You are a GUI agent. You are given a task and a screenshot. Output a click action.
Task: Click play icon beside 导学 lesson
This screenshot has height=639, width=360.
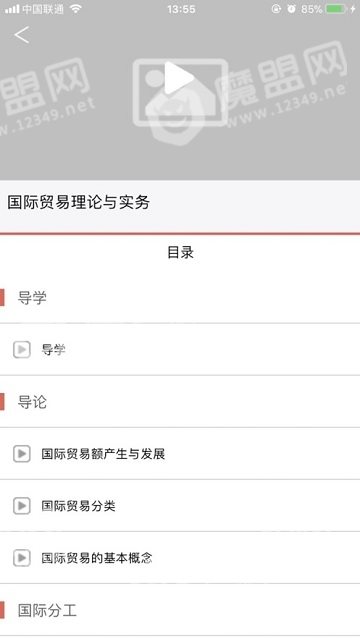[x=22, y=349]
